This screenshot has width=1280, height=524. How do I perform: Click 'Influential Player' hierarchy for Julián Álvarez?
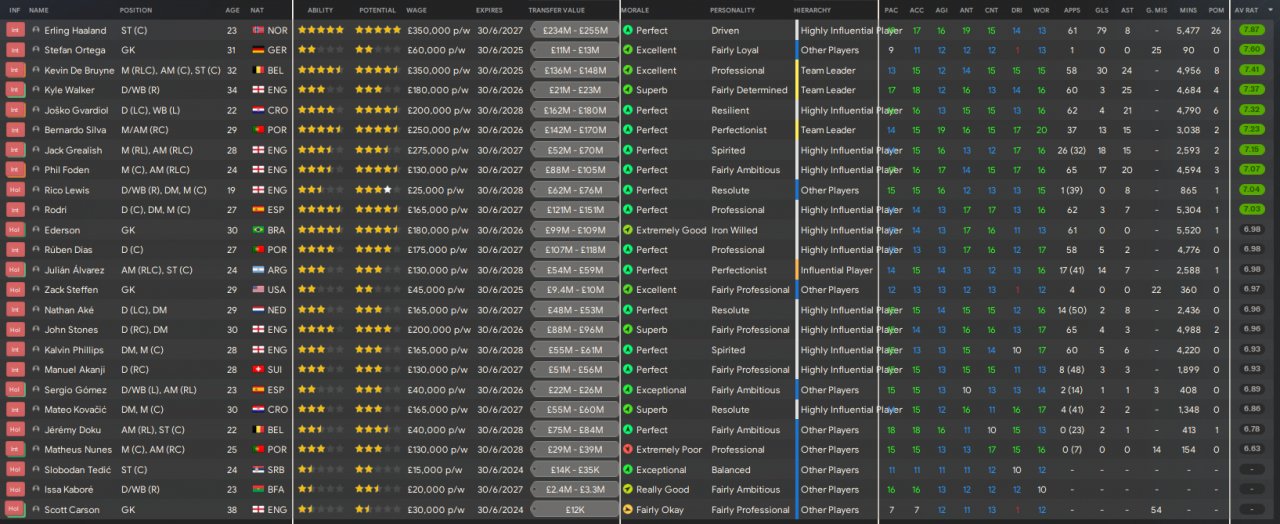pyautogui.click(x=837, y=270)
